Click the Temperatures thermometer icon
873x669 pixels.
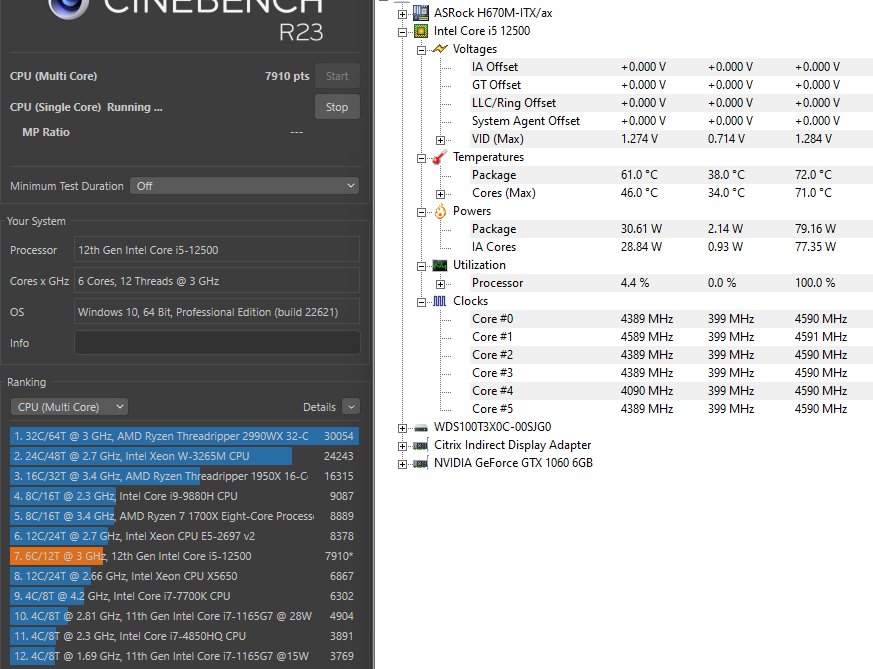[440, 157]
